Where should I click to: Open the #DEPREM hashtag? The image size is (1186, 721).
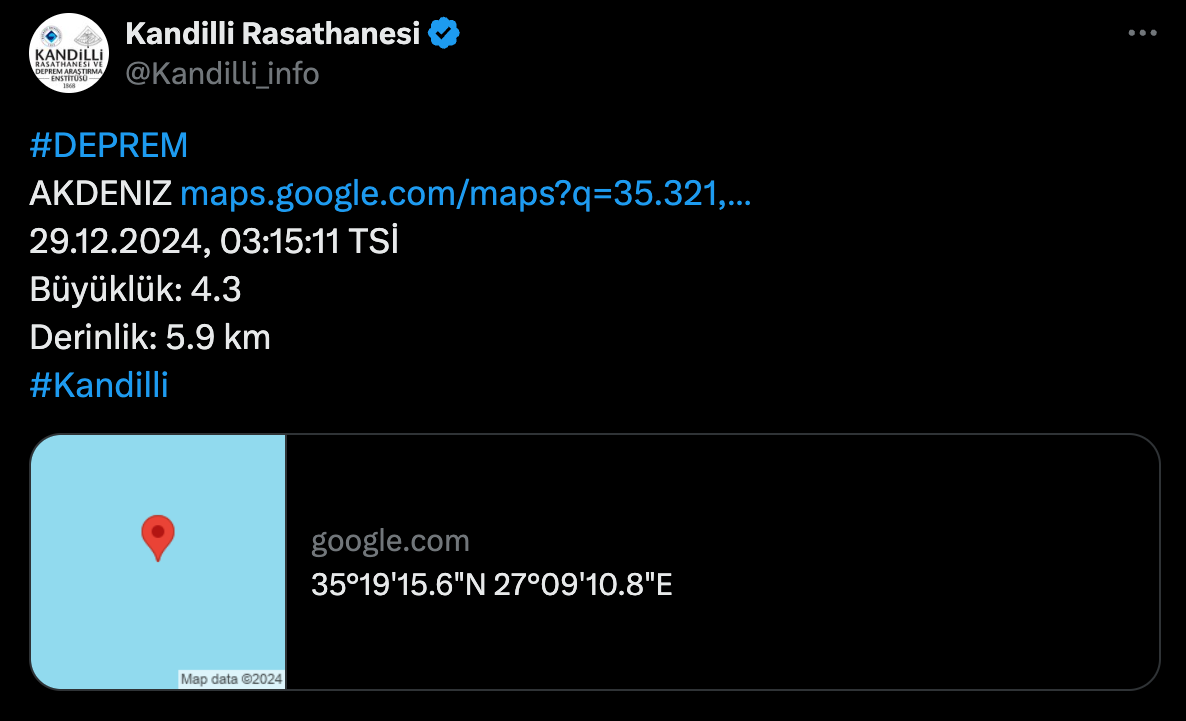pos(109,146)
